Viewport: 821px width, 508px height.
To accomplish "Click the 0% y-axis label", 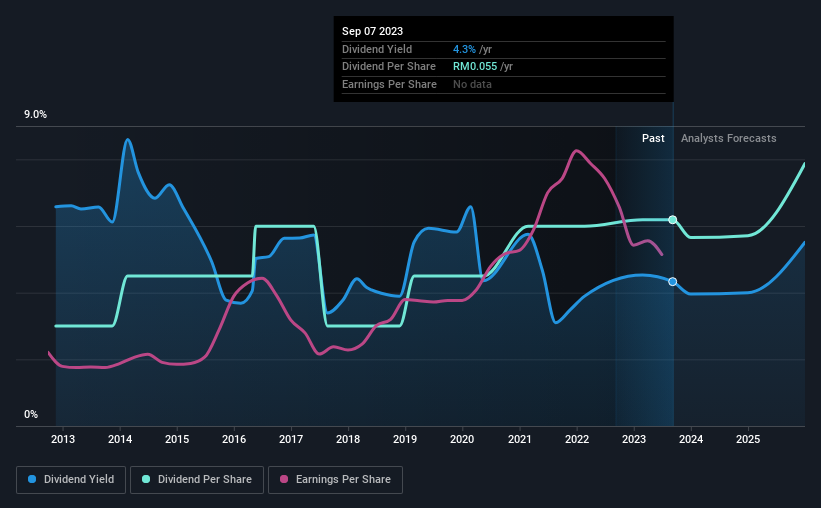I will click(31, 414).
